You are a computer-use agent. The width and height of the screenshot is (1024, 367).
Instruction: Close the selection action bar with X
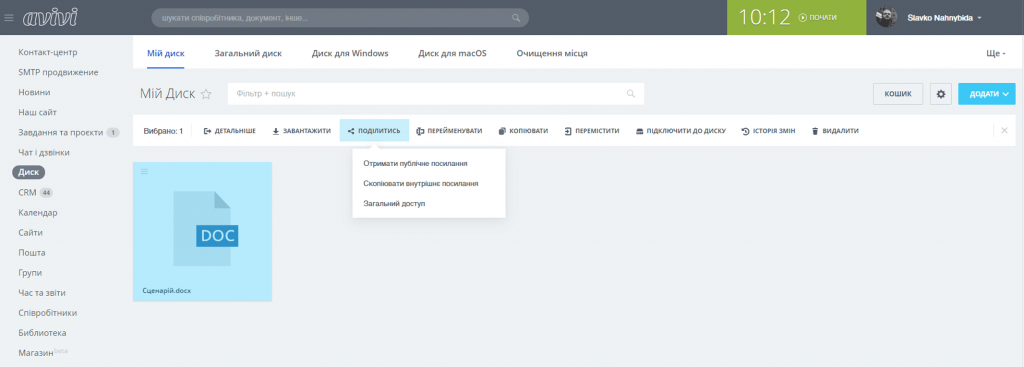click(1004, 131)
